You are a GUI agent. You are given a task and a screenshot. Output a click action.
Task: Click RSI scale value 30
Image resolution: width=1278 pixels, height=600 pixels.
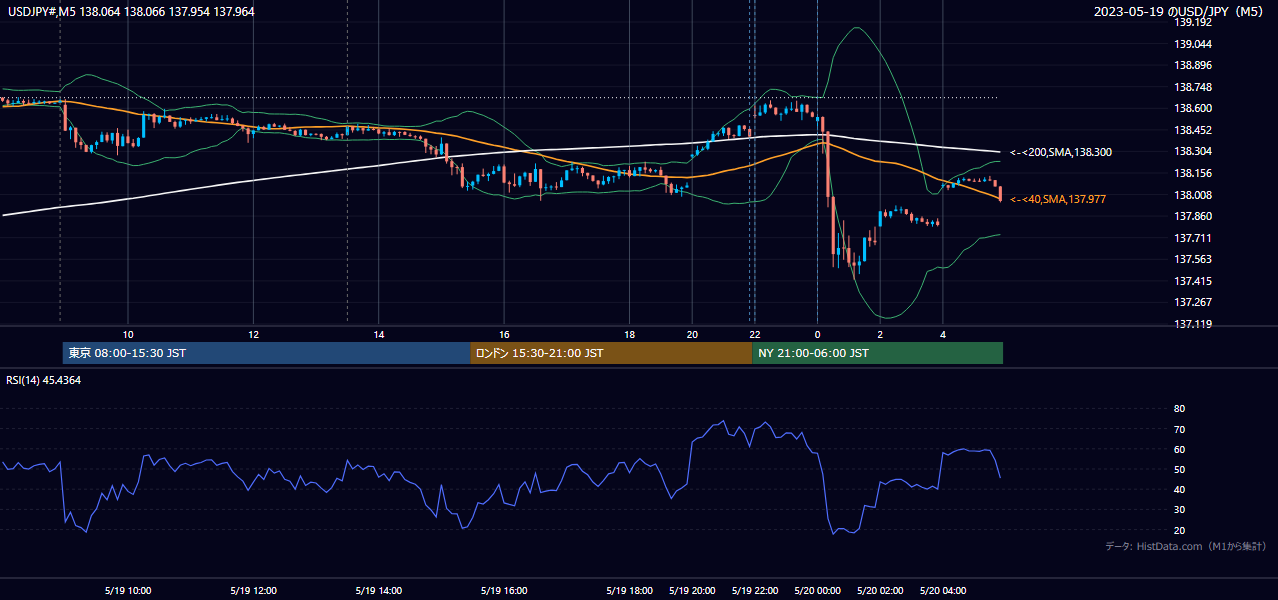point(1179,510)
